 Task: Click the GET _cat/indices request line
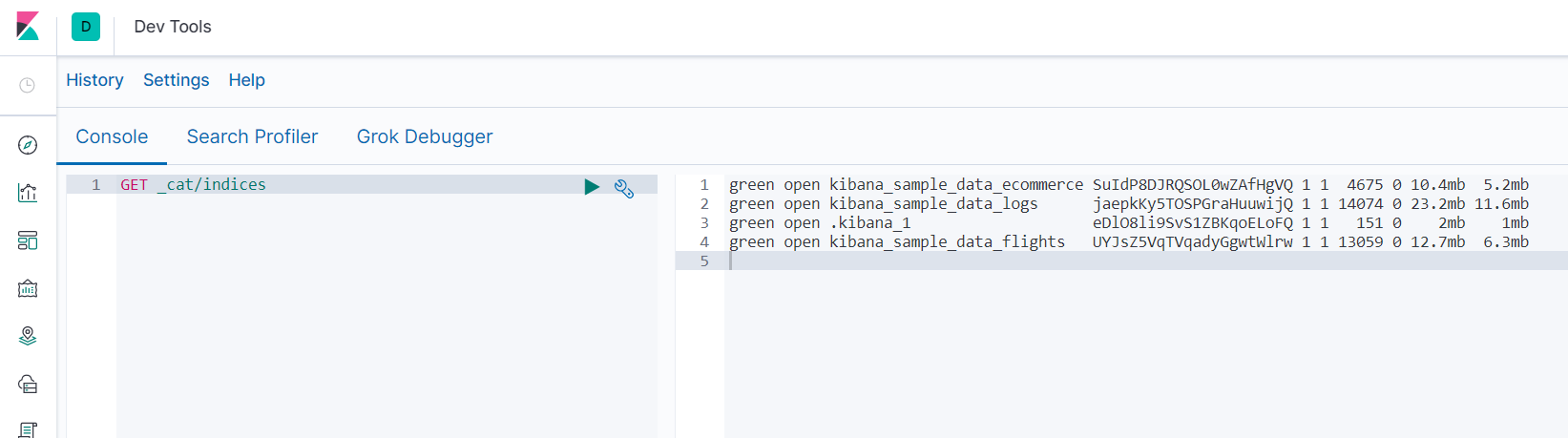193,184
